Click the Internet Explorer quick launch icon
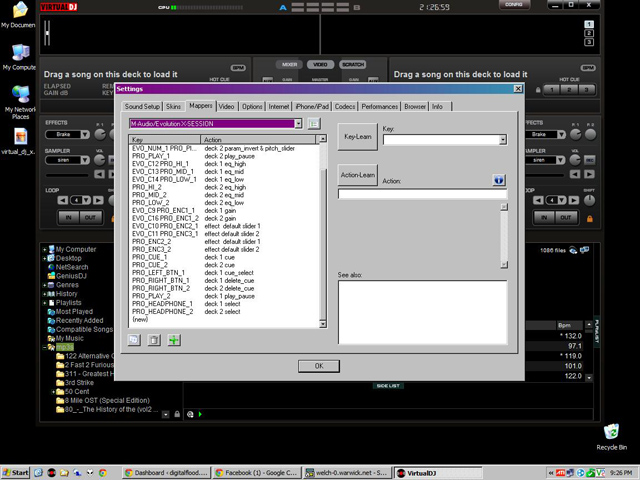The width and height of the screenshot is (640, 480). (x=38, y=473)
